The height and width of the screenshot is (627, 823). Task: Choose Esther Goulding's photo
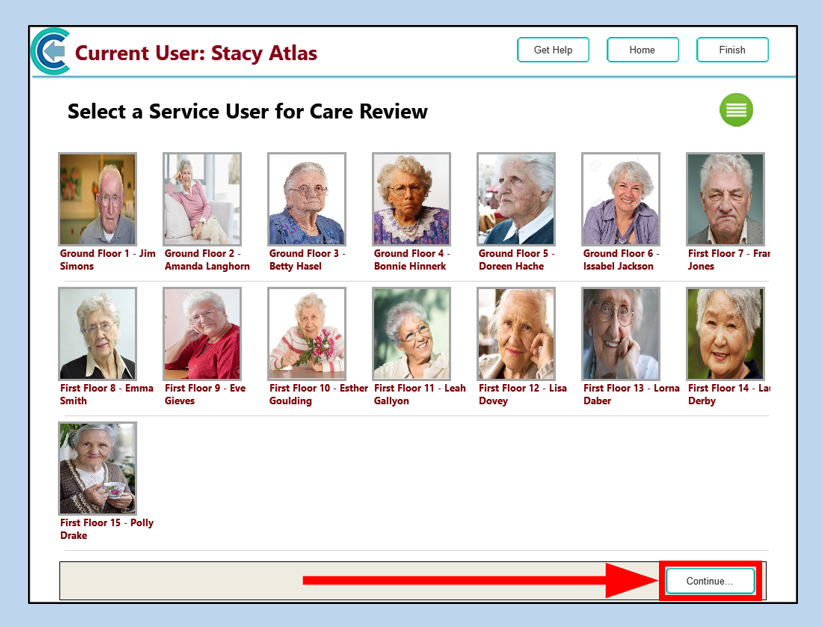tap(306, 334)
